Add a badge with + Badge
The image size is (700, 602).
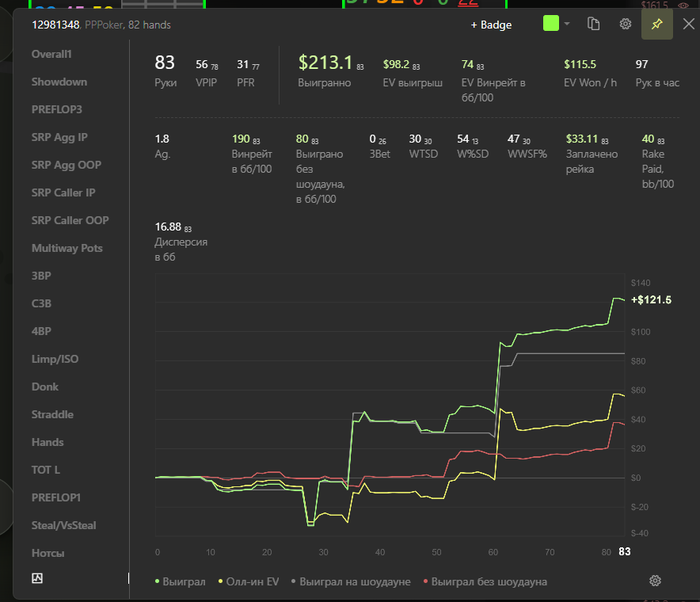coord(491,25)
